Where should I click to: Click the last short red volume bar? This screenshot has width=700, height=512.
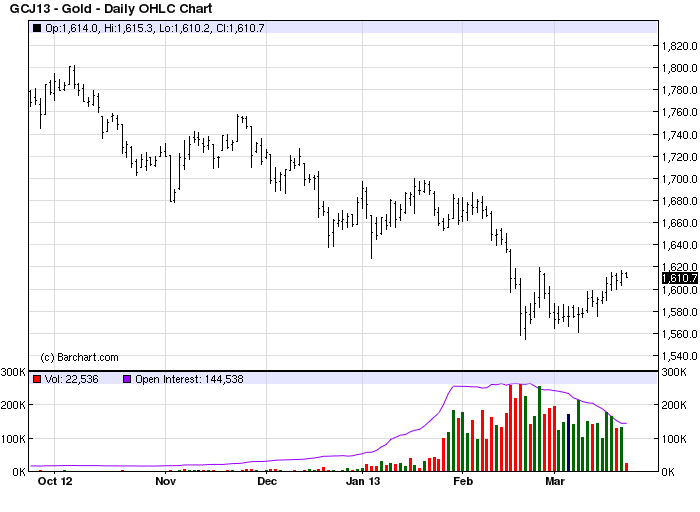(x=626, y=467)
